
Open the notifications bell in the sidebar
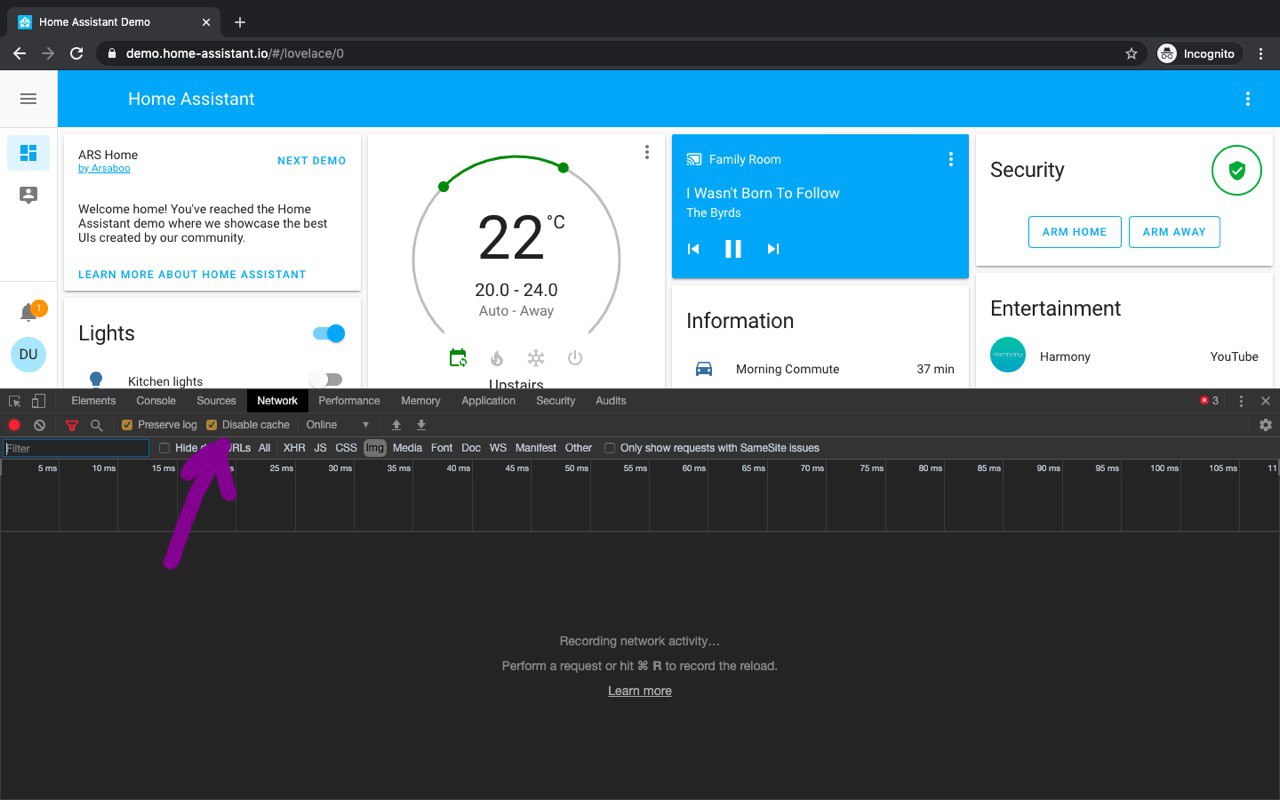[29, 312]
